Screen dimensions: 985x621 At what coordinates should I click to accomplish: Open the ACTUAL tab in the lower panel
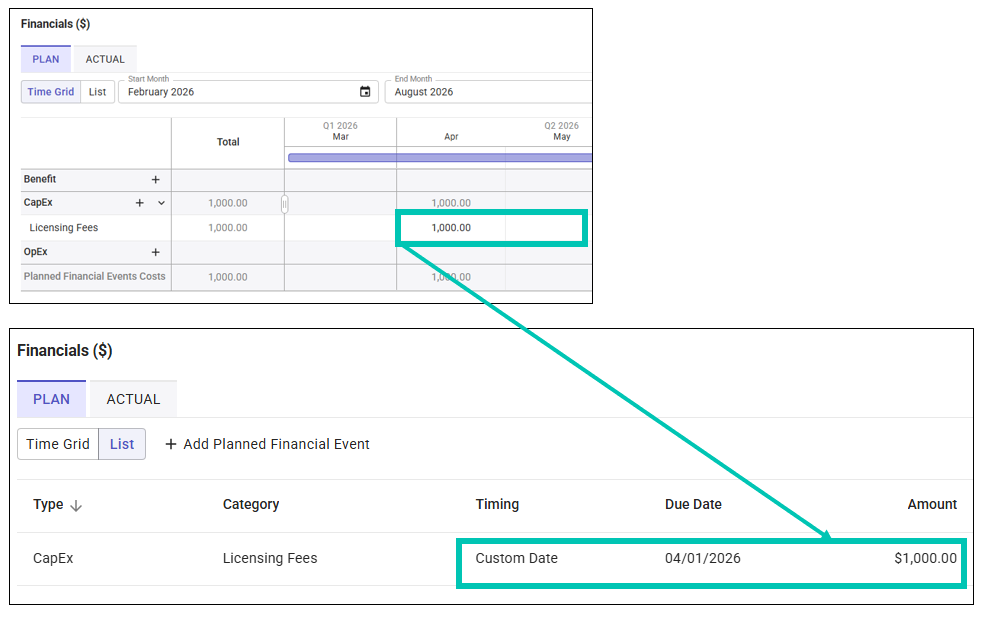(x=133, y=399)
